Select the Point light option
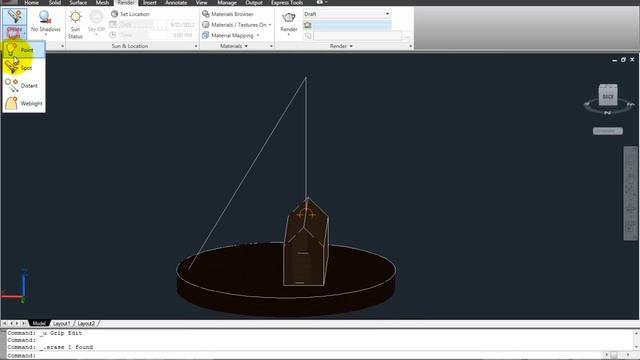This screenshot has width=640, height=360. [24, 50]
